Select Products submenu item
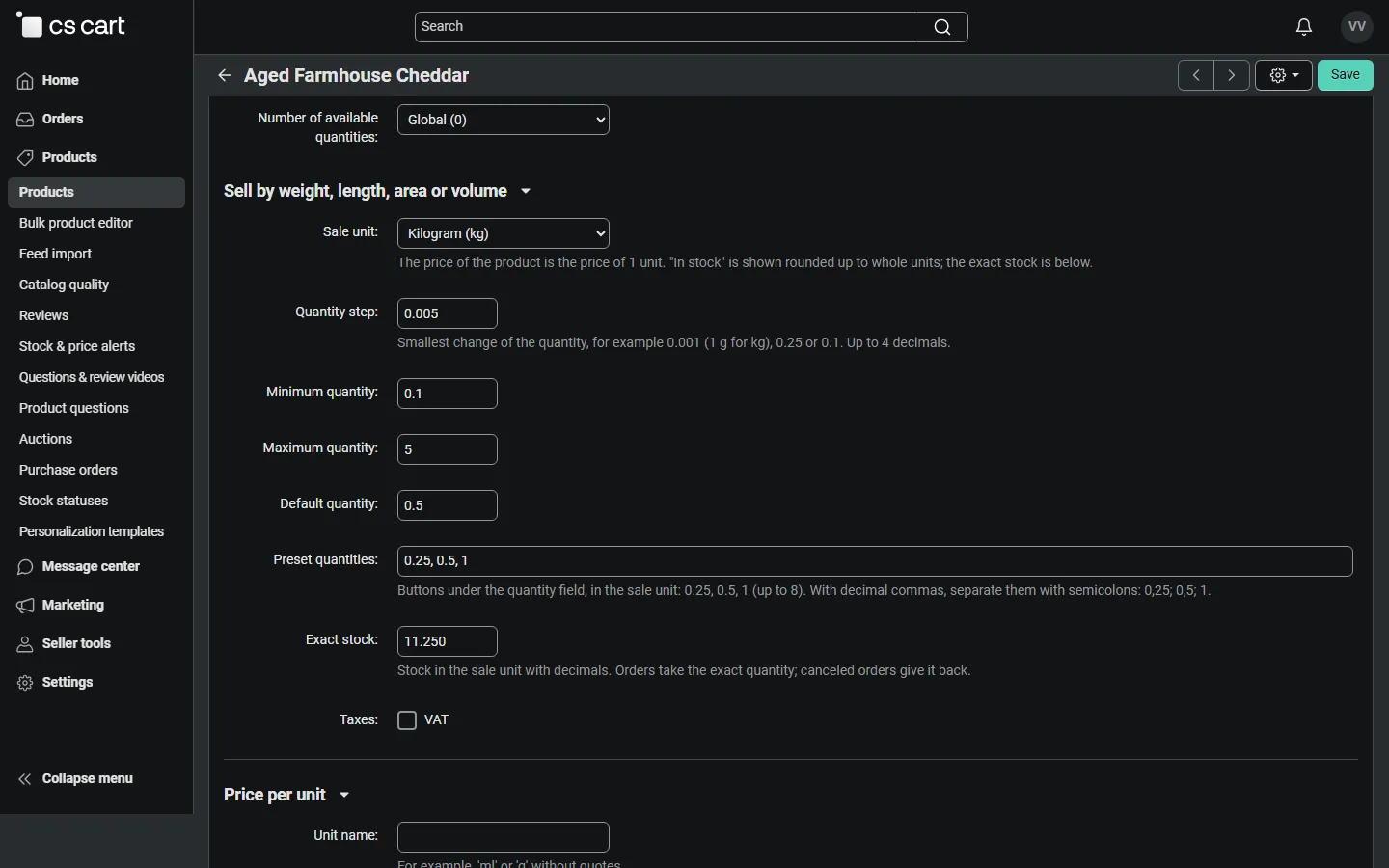The height and width of the screenshot is (868, 1389). click(96, 193)
